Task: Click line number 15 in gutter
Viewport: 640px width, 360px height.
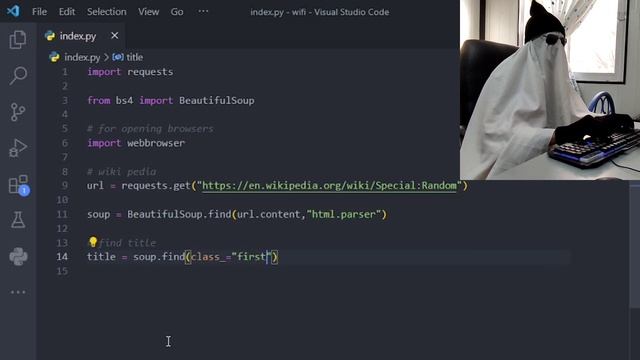Action: tap(62, 271)
